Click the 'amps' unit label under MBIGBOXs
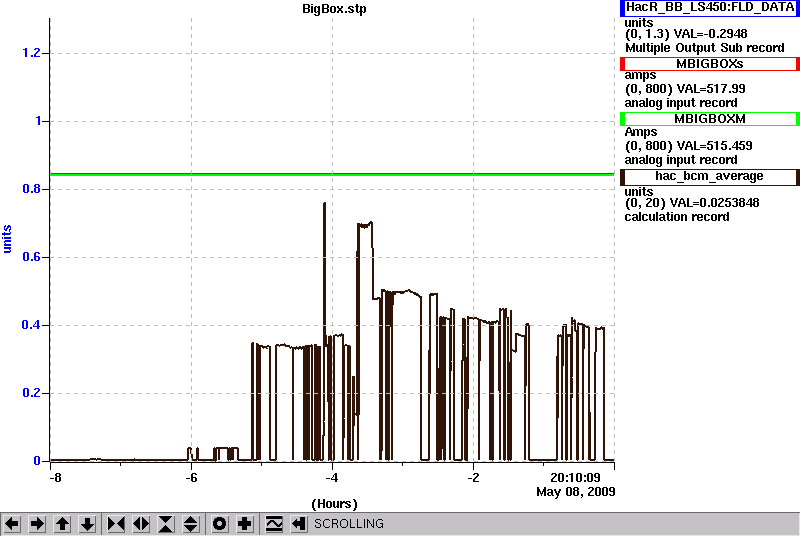The image size is (800, 536). coord(640,75)
